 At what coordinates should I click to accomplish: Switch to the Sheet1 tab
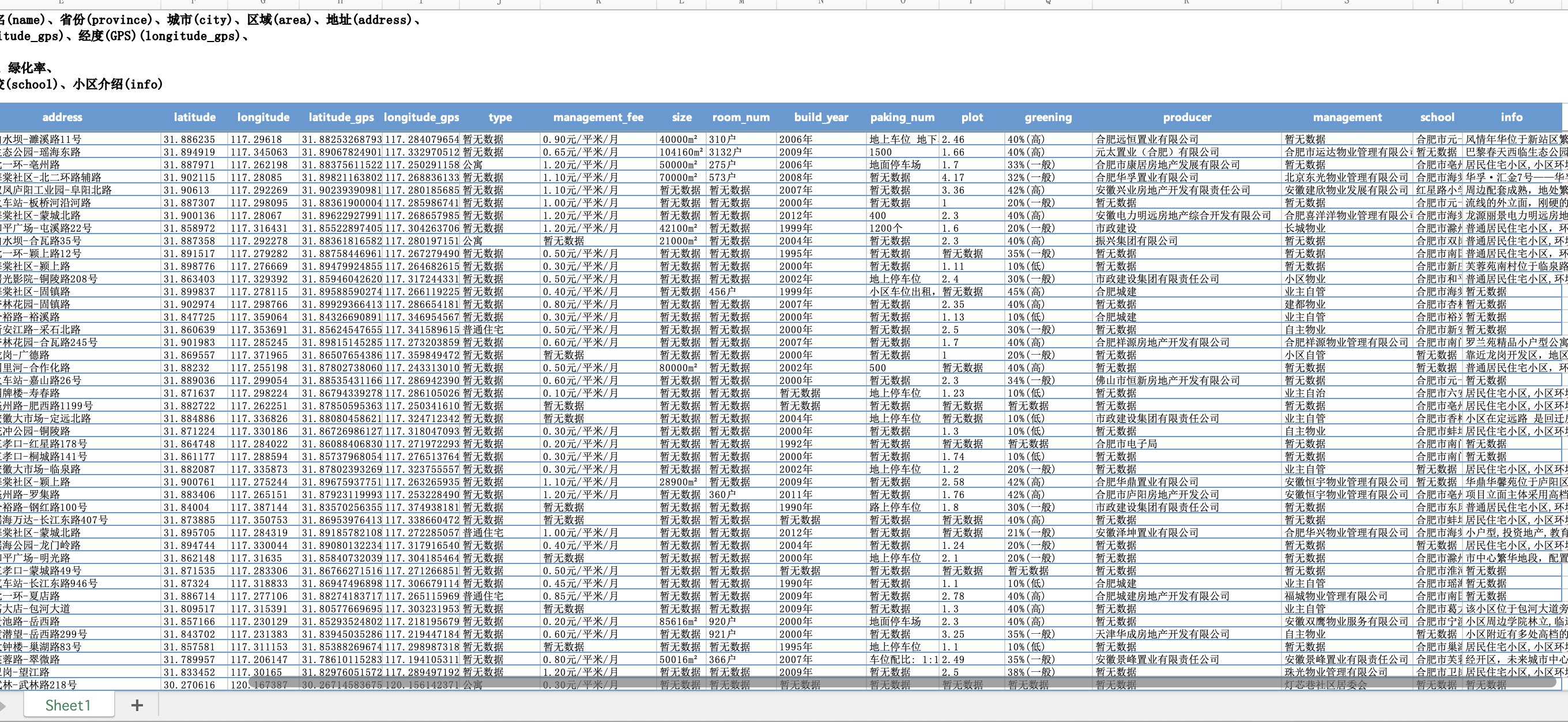point(68,705)
